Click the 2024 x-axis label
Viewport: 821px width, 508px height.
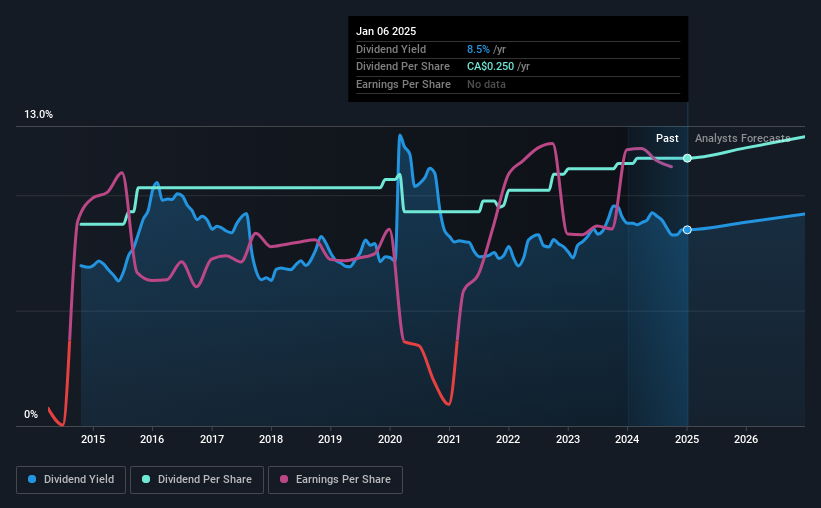click(x=627, y=439)
